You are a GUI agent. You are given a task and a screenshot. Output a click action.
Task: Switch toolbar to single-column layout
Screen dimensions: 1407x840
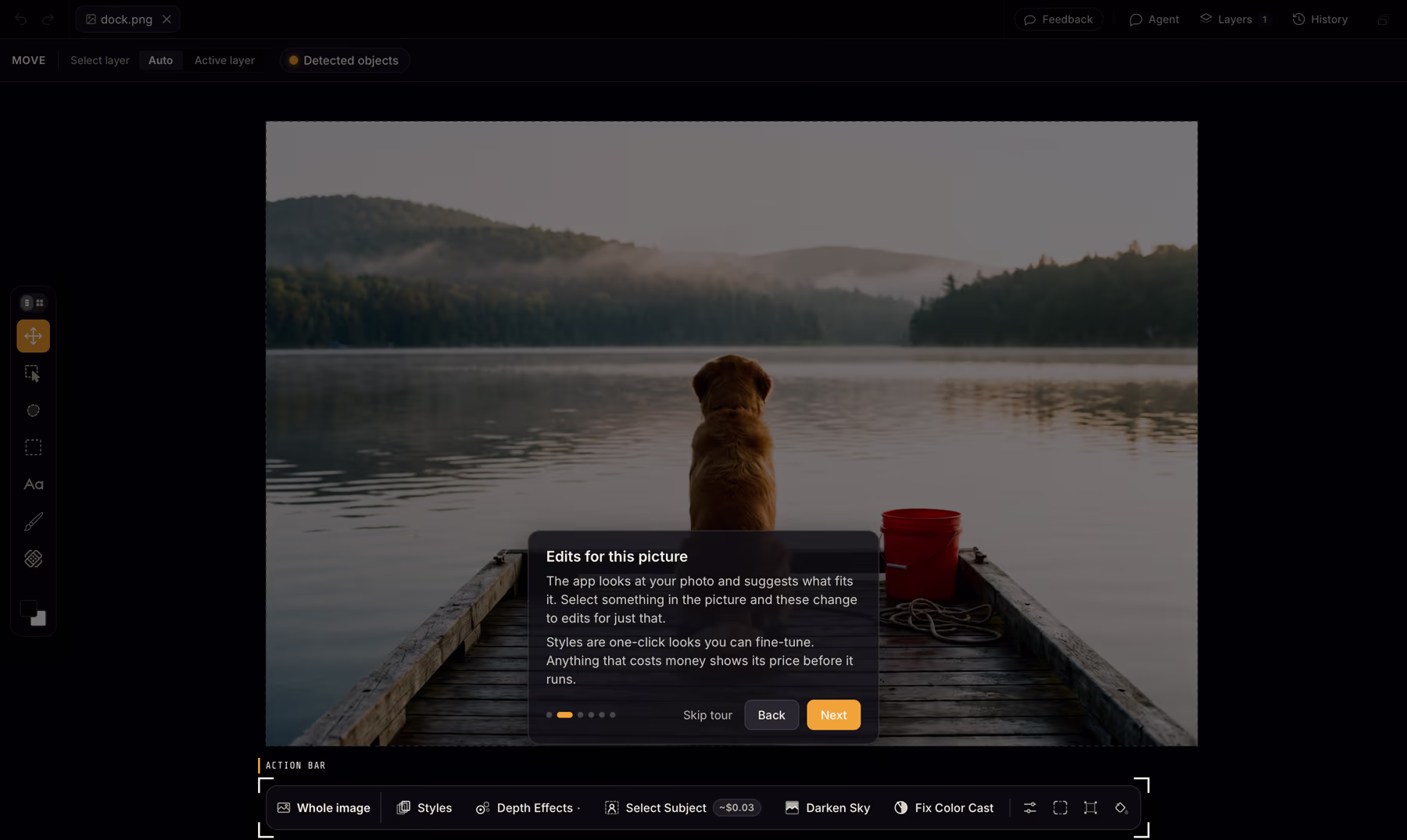coord(27,303)
